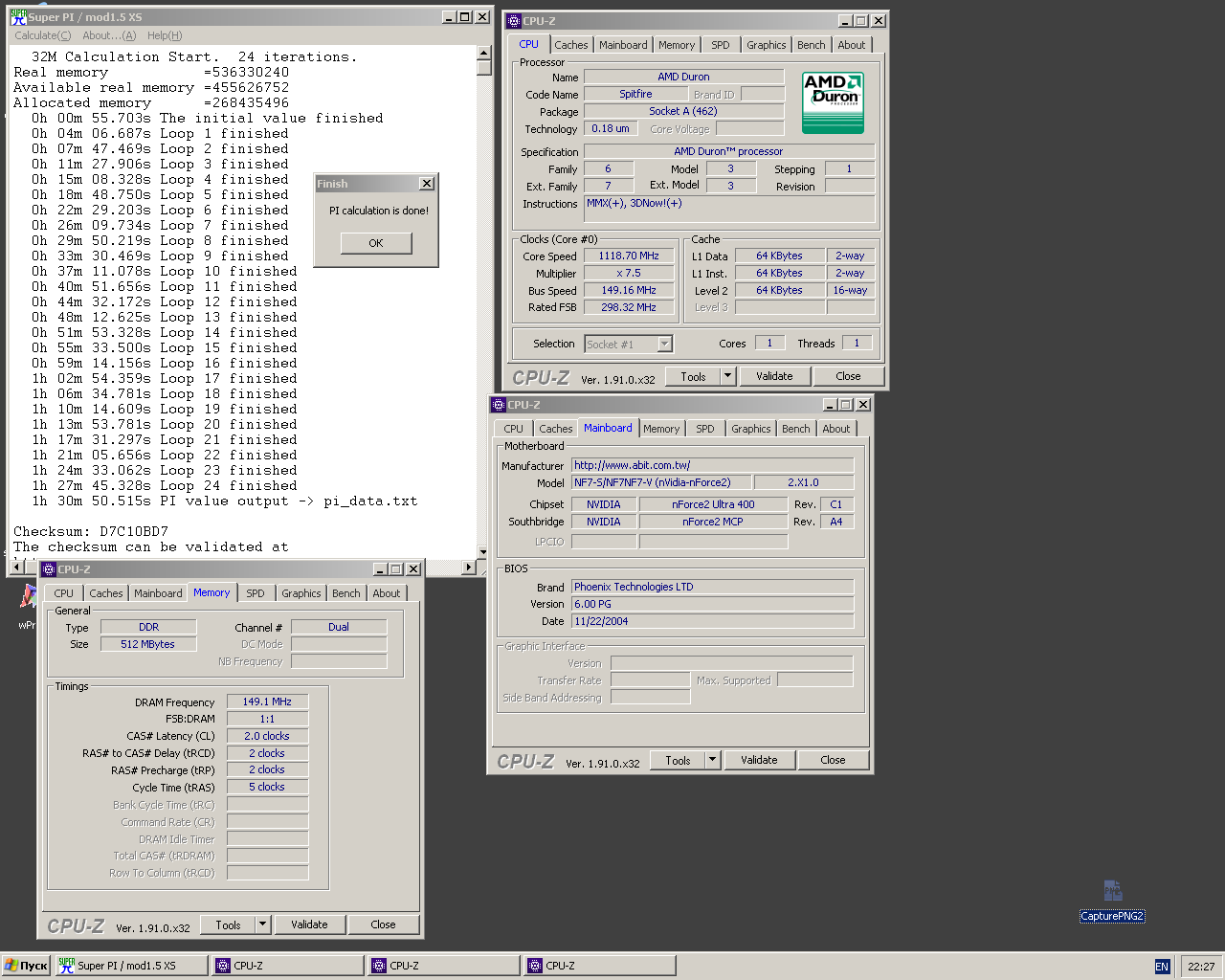1225x980 pixels.
Task: Expand the Tools dropdown arrow in the CPU window
Action: [x=727, y=377]
